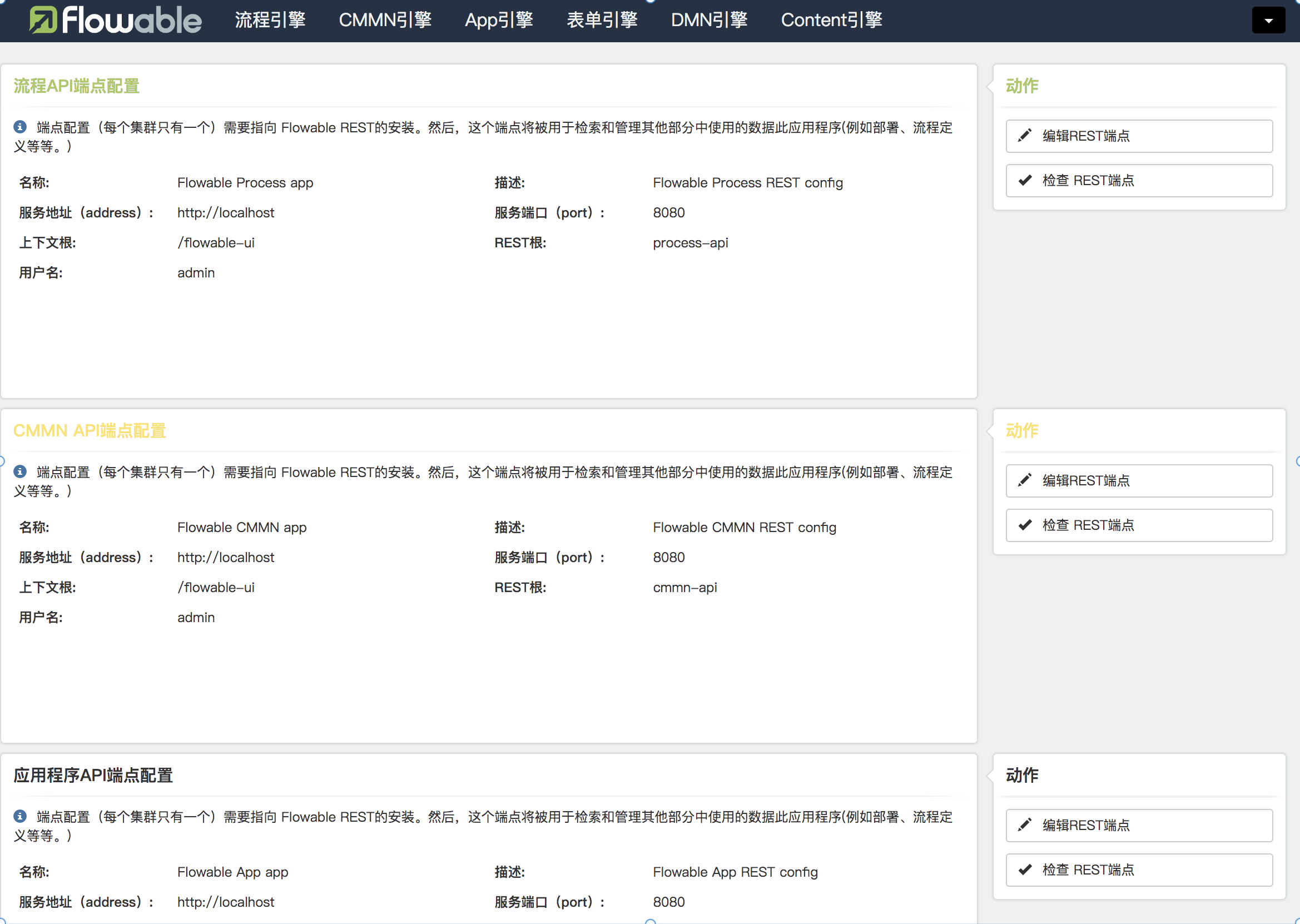
Task: Click 检查 REST端点 for the process endpoint
Action: click(x=1139, y=180)
